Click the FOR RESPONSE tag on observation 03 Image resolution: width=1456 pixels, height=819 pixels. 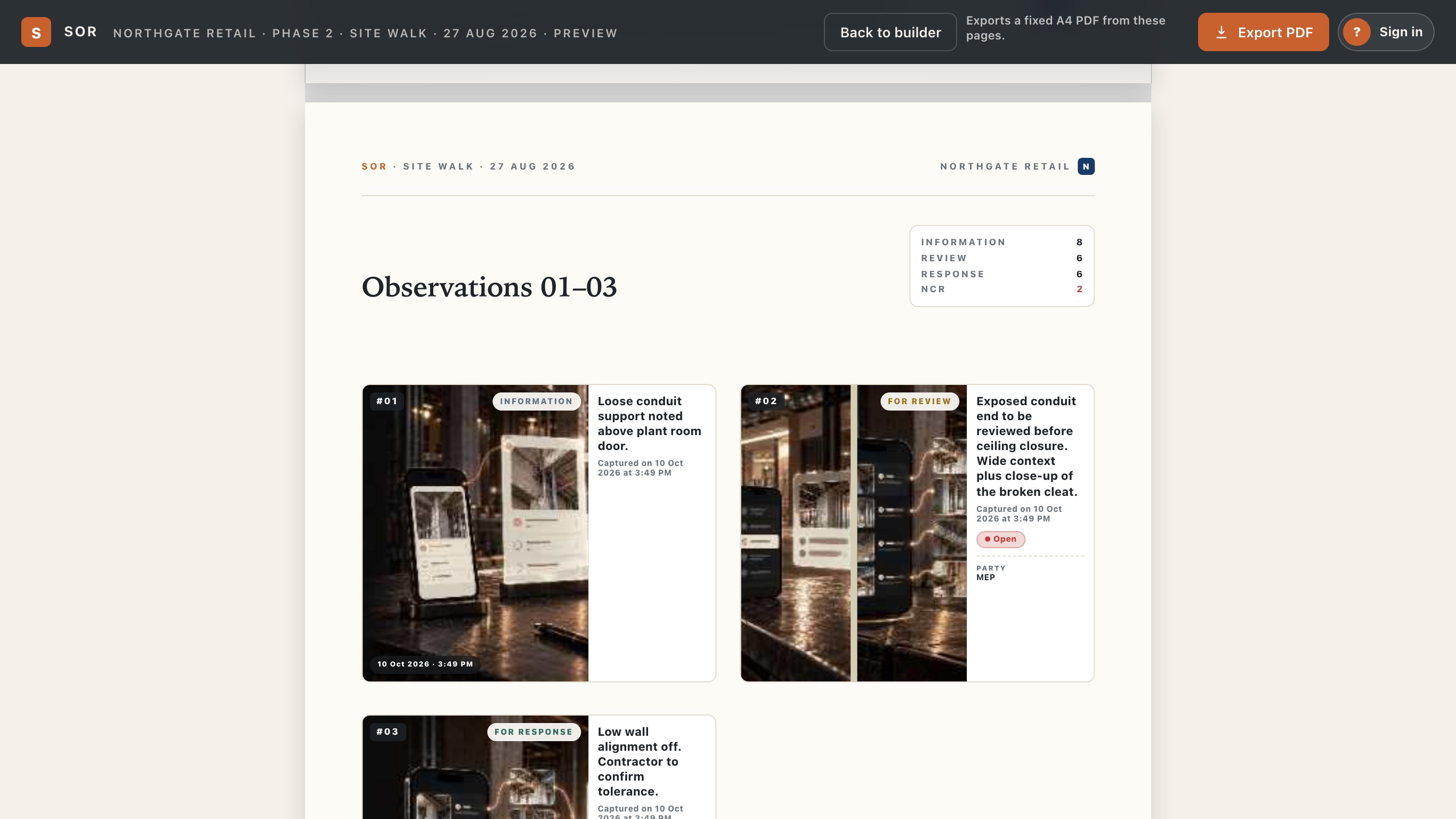(x=533, y=732)
